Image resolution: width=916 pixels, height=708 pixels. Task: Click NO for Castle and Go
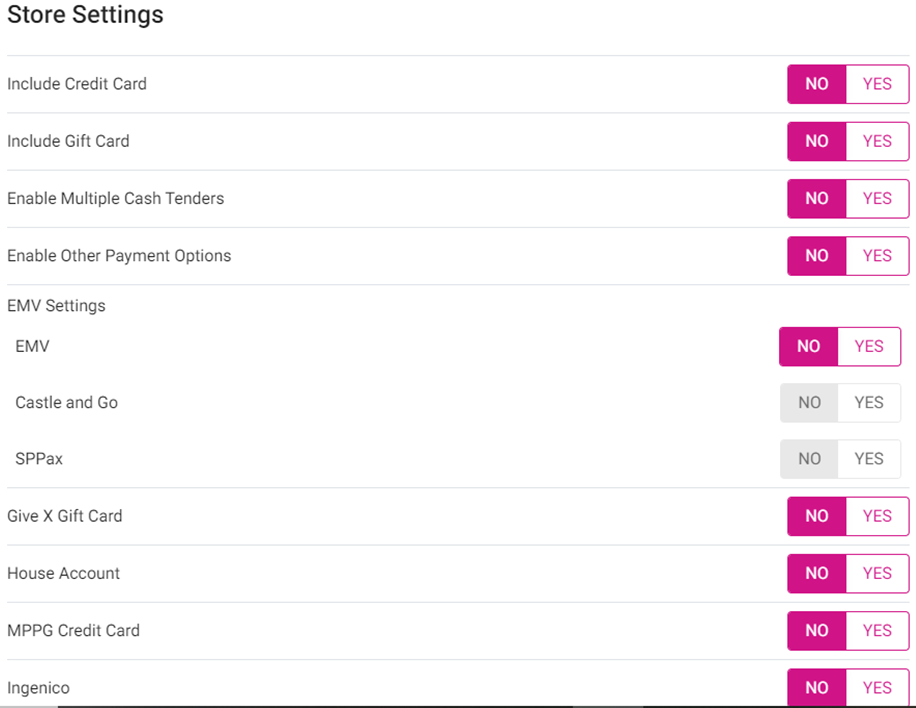point(809,402)
